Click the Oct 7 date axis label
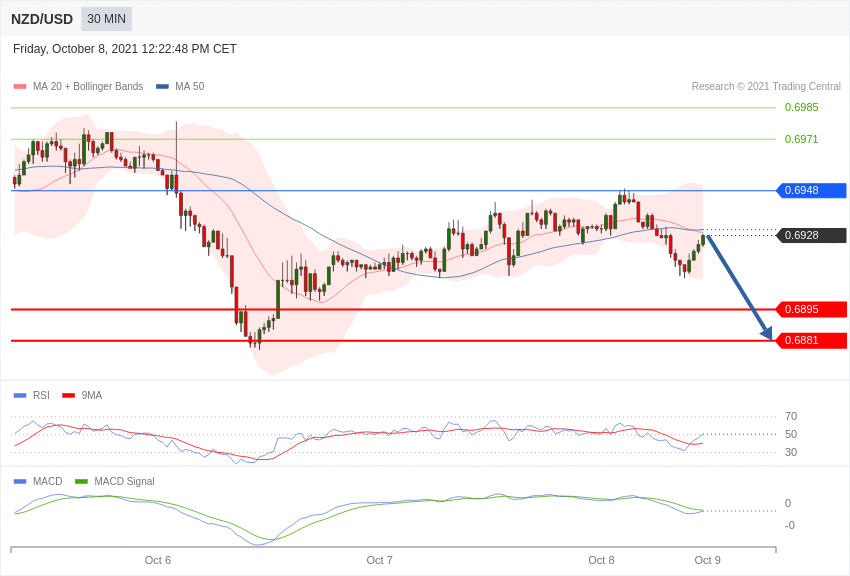The height and width of the screenshot is (576, 850). coord(379,560)
